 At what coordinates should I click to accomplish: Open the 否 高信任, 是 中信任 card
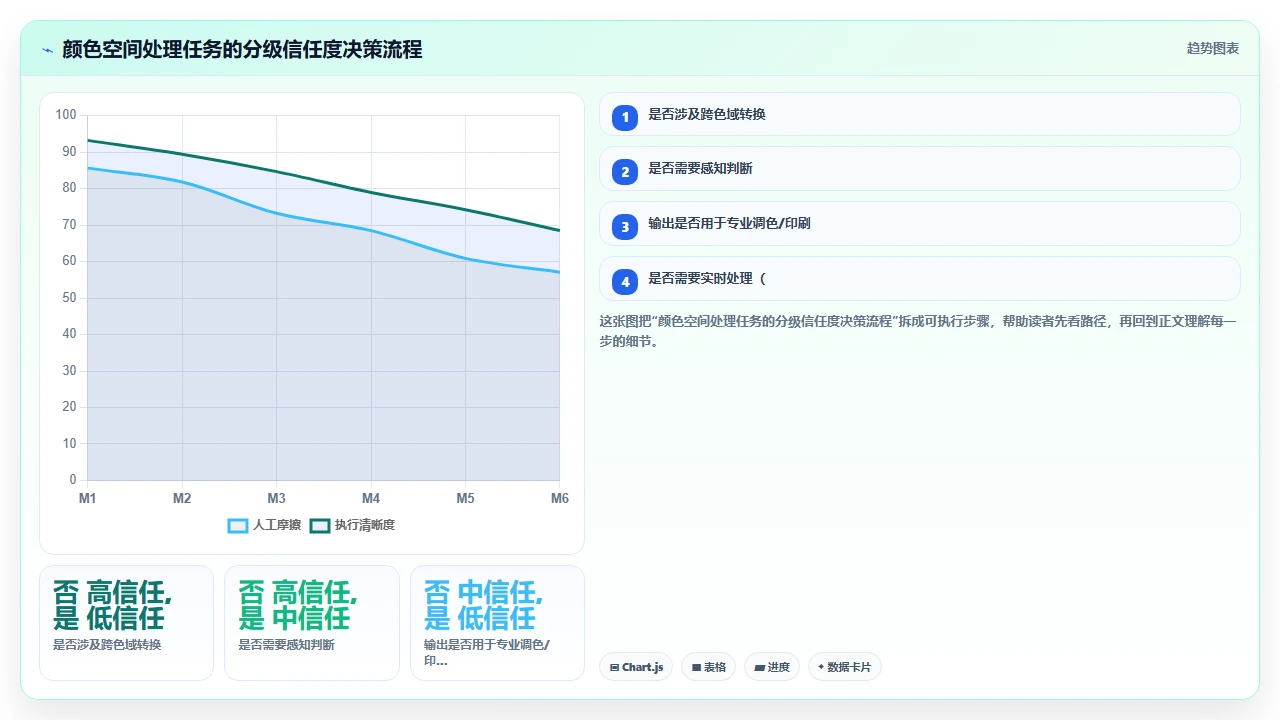click(312, 623)
